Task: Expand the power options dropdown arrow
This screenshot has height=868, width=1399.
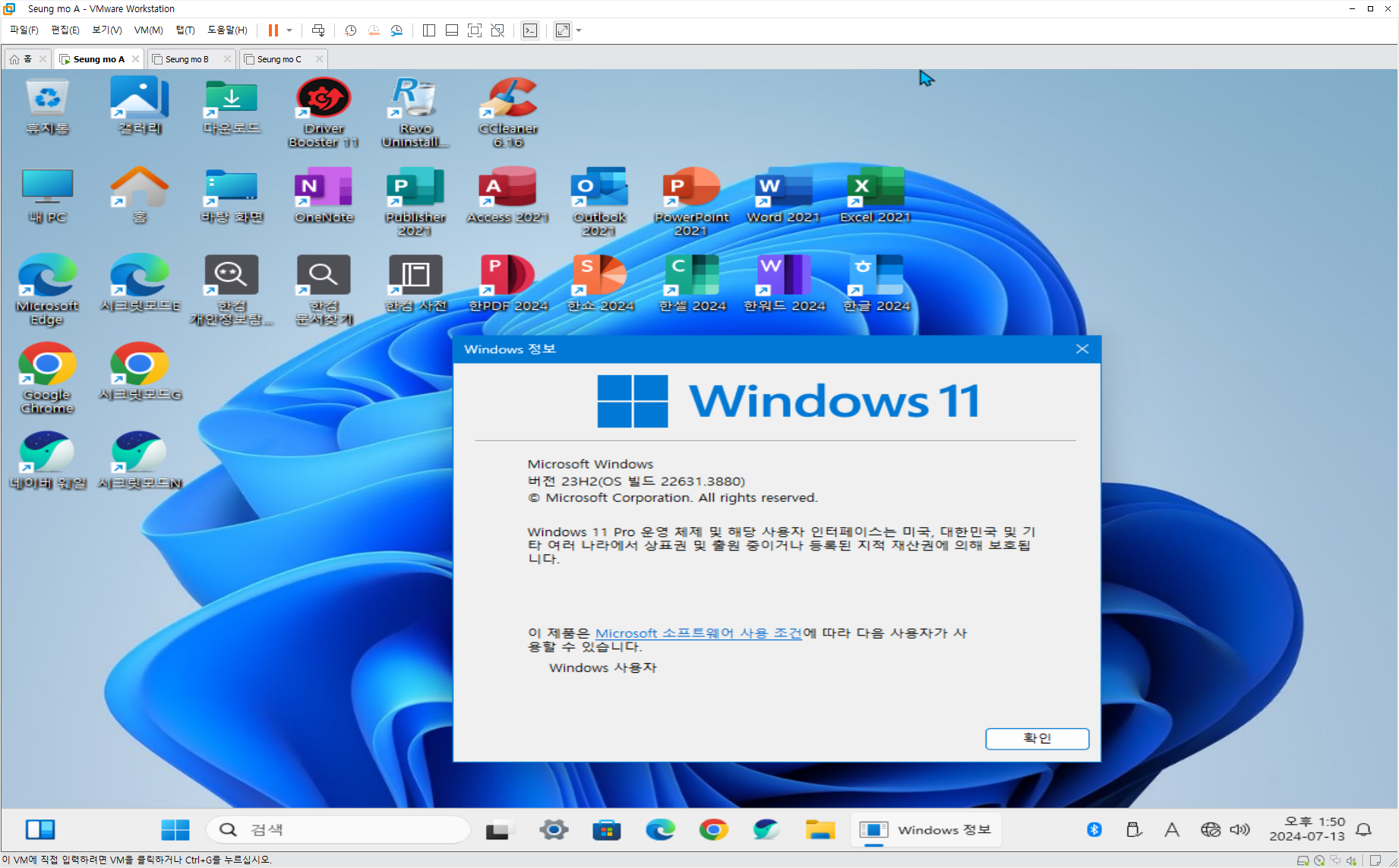Action: click(289, 30)
